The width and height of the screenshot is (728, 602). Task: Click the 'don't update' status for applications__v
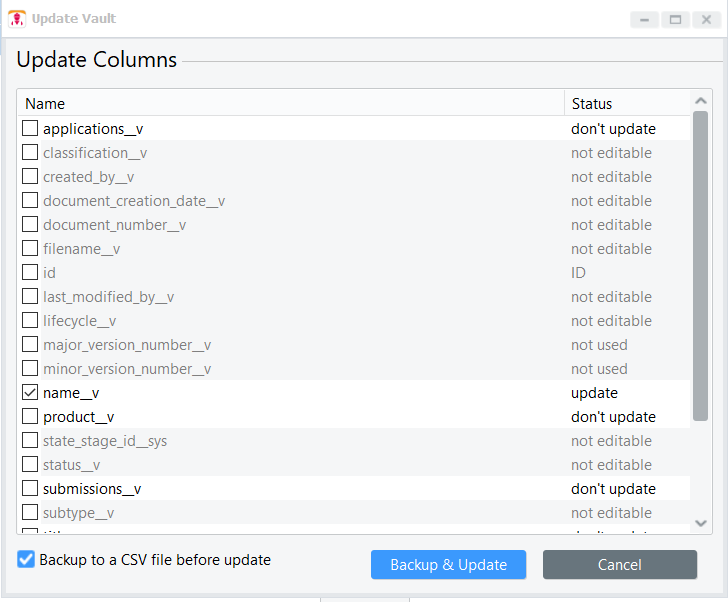[x=613, y=129]
